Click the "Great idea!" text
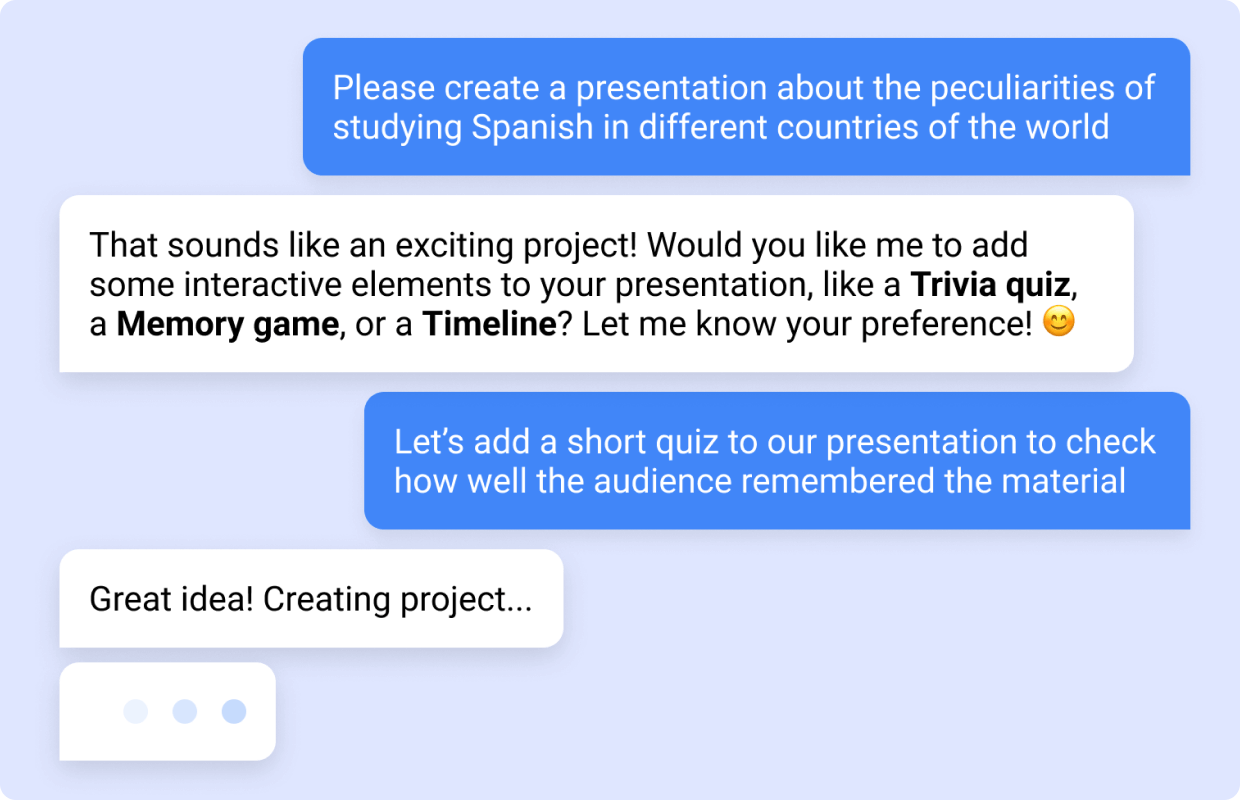This screenshot has height=800, width=1240. pos(172,599)
